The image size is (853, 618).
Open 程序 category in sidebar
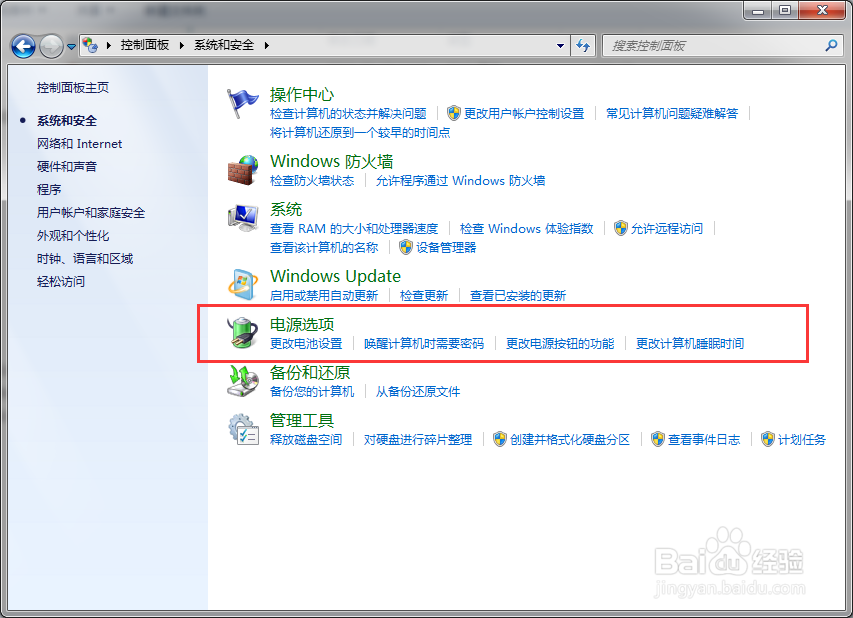click(49, 189)
